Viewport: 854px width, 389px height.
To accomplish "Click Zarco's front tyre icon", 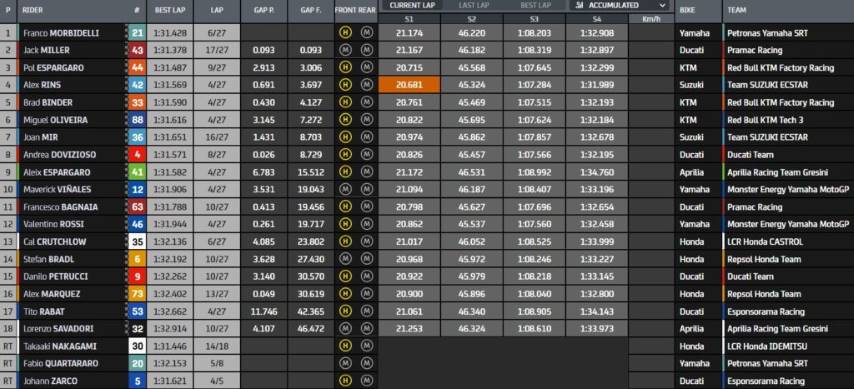I will tap(344, 381).
